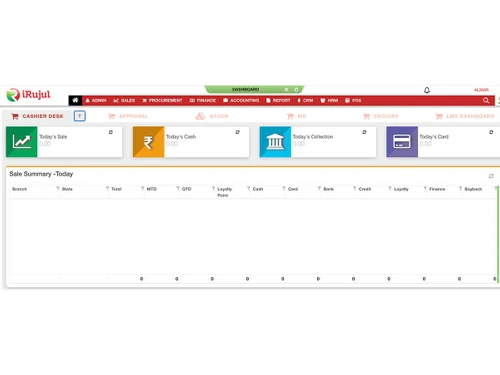Click the Sale Summary -Today heading
The height and width of the screenshot is (375, 500).
click(41, 174)
